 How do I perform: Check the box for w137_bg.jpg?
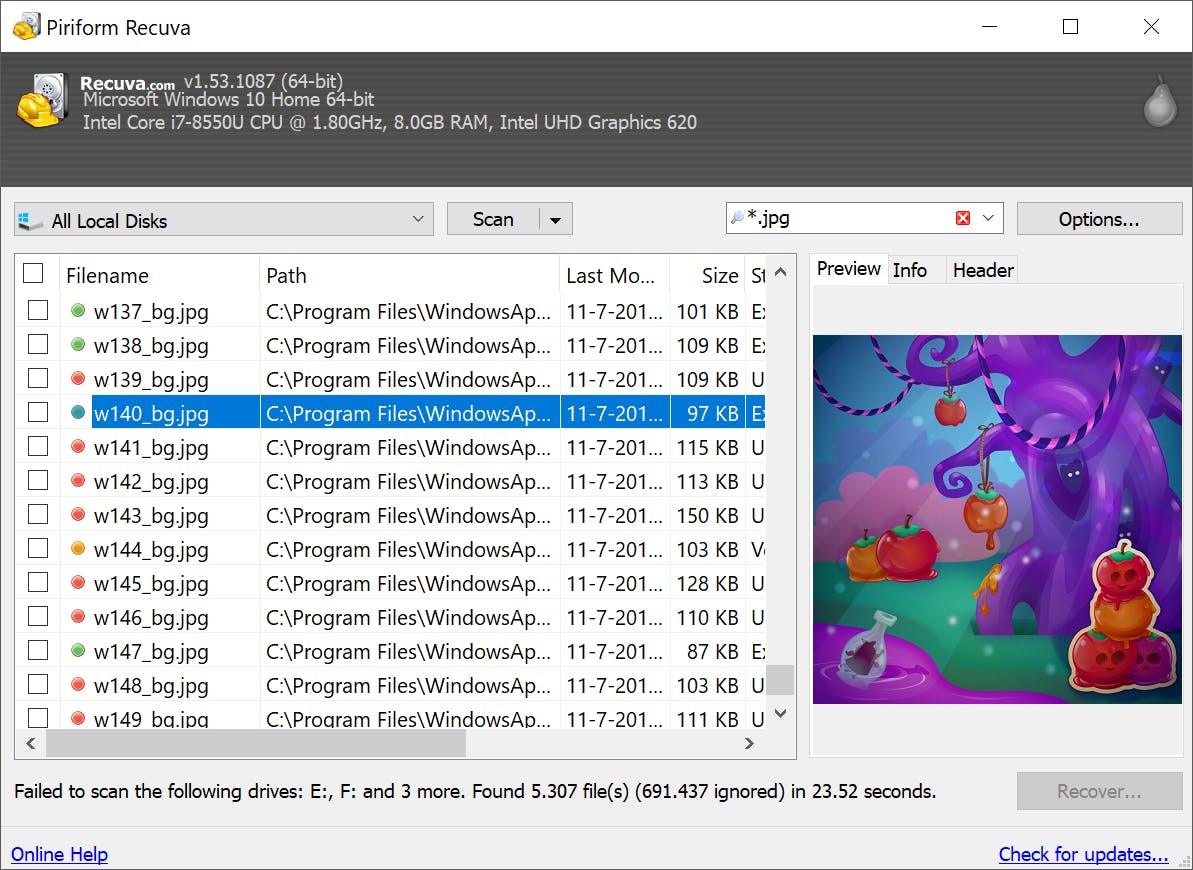(38, 311)
